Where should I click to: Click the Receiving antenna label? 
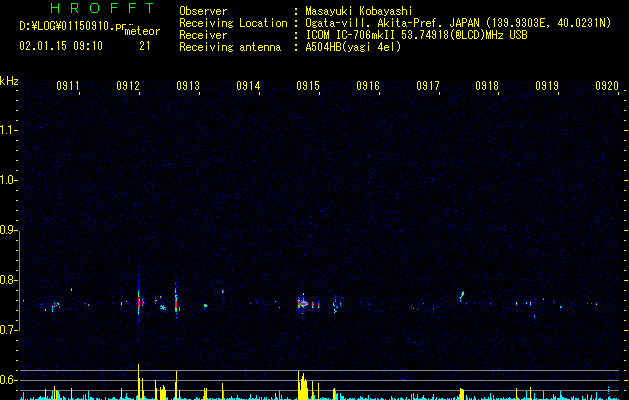230,47
